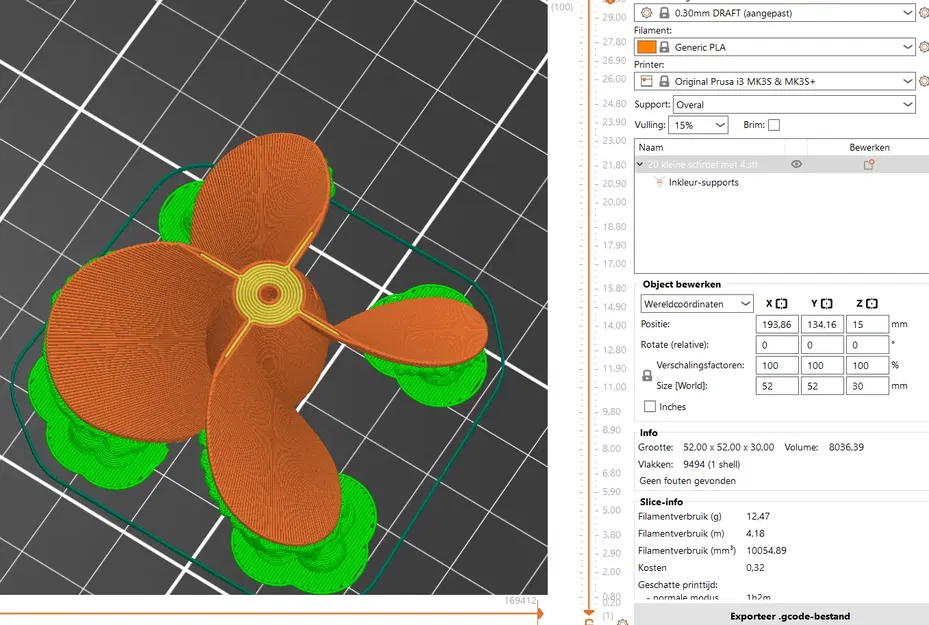Click the Size Y field showing 52

pyautogui.click(x=822, y=386)
